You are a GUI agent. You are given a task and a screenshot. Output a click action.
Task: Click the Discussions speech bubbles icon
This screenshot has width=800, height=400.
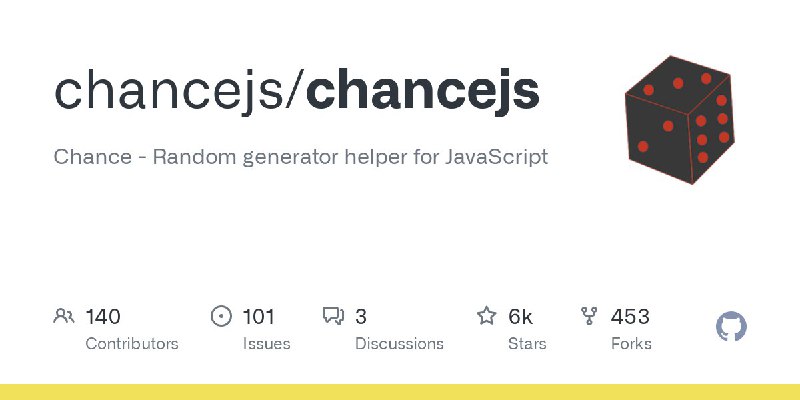click(334, 316)
